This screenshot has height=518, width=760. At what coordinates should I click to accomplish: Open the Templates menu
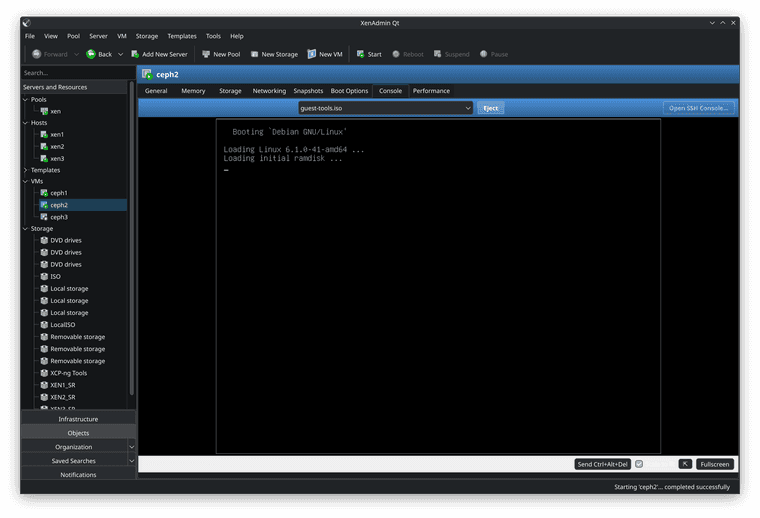[x=182, y=36]
